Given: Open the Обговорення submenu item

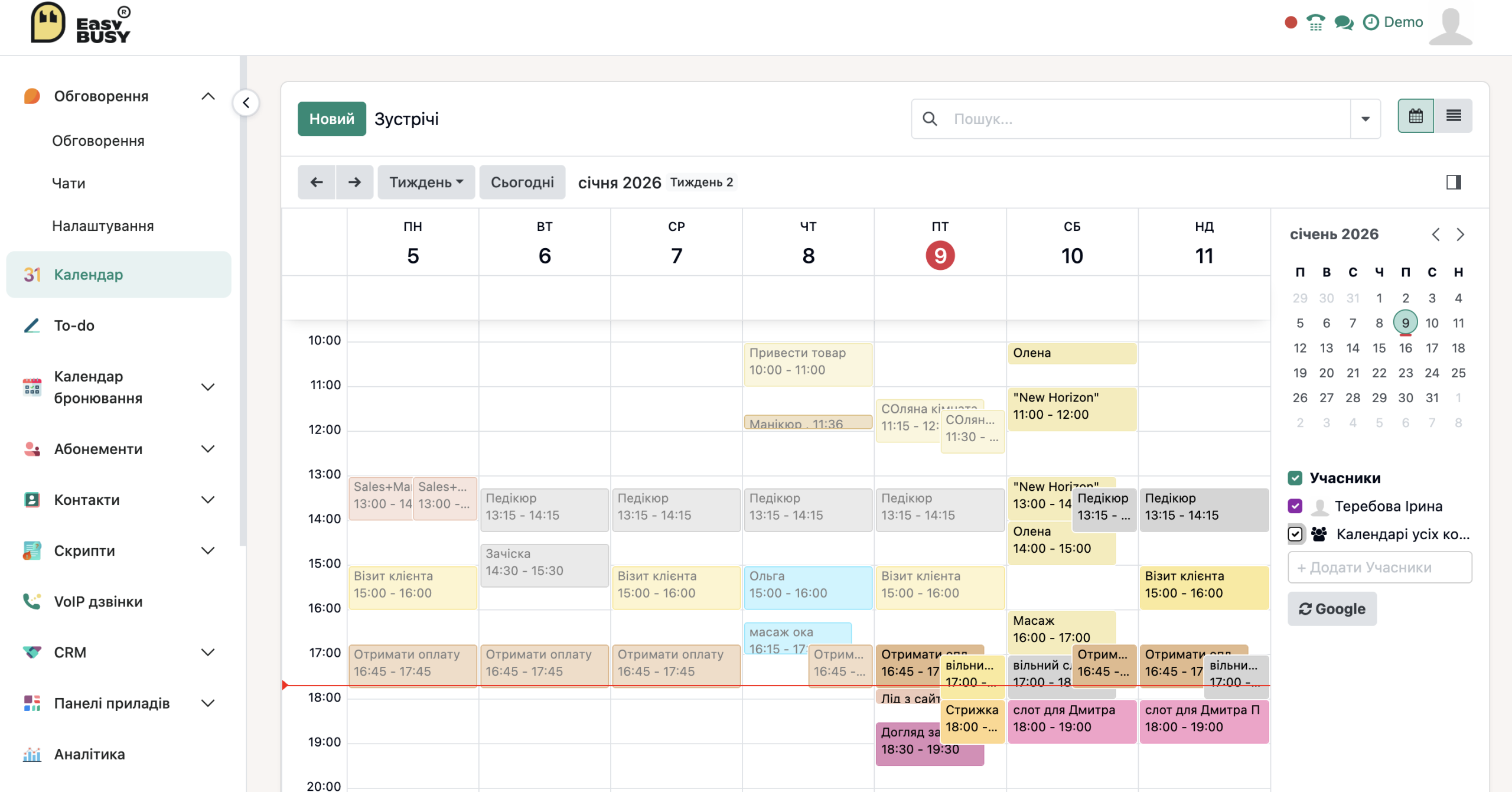Looking at the screenshot, I should point(98,141).
